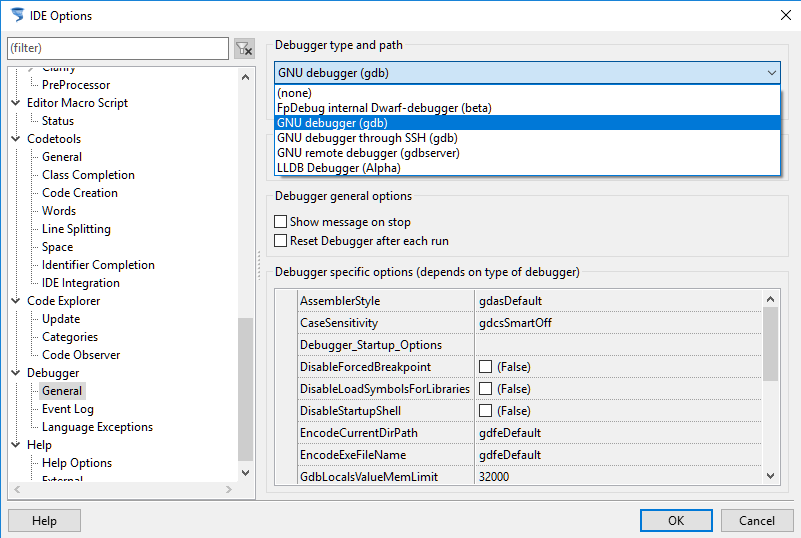Open Code Creation settings
This screenshot has width=801, height=538.
[80, 193]
